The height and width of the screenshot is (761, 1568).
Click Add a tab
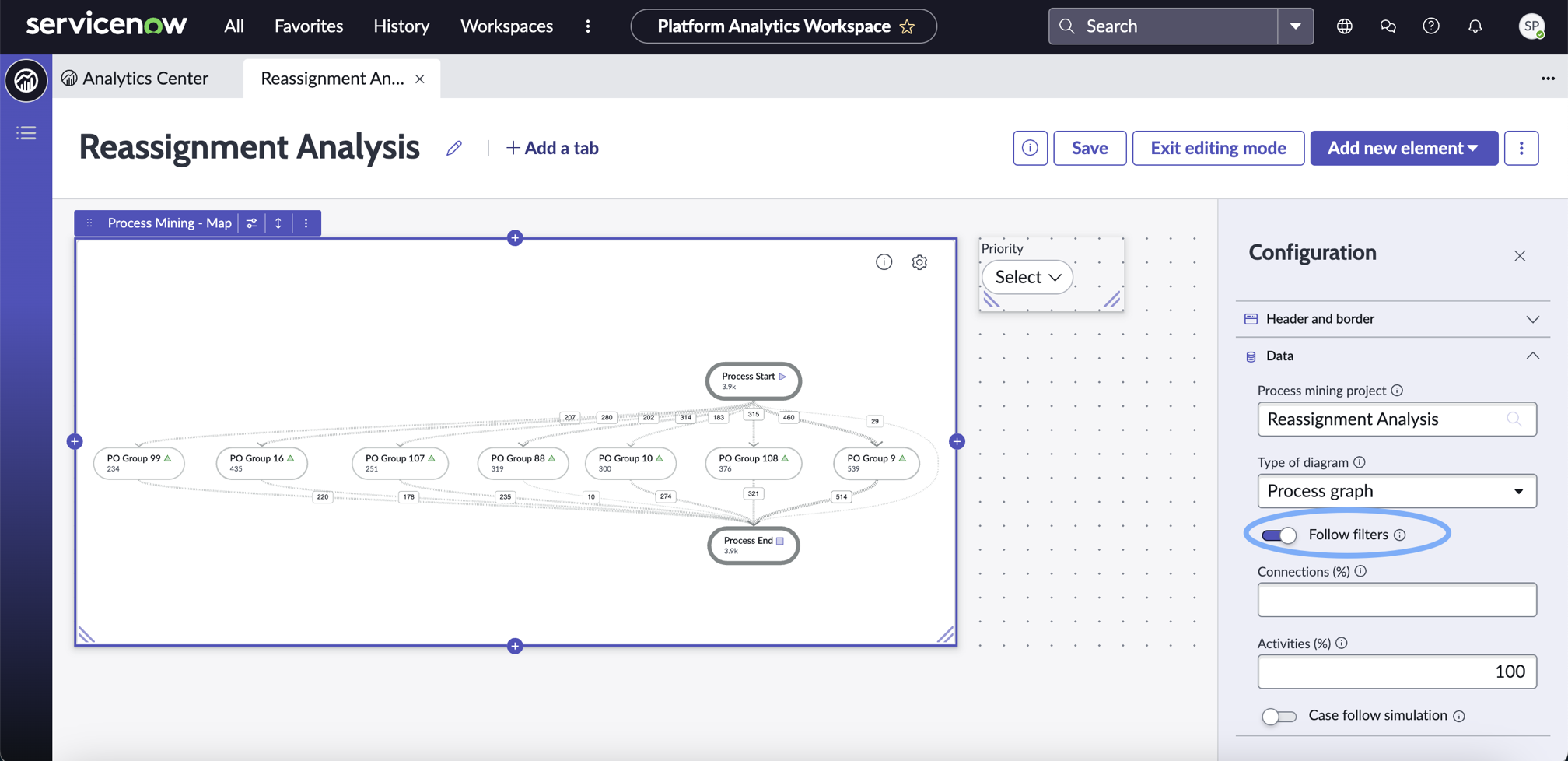point(552,148)
